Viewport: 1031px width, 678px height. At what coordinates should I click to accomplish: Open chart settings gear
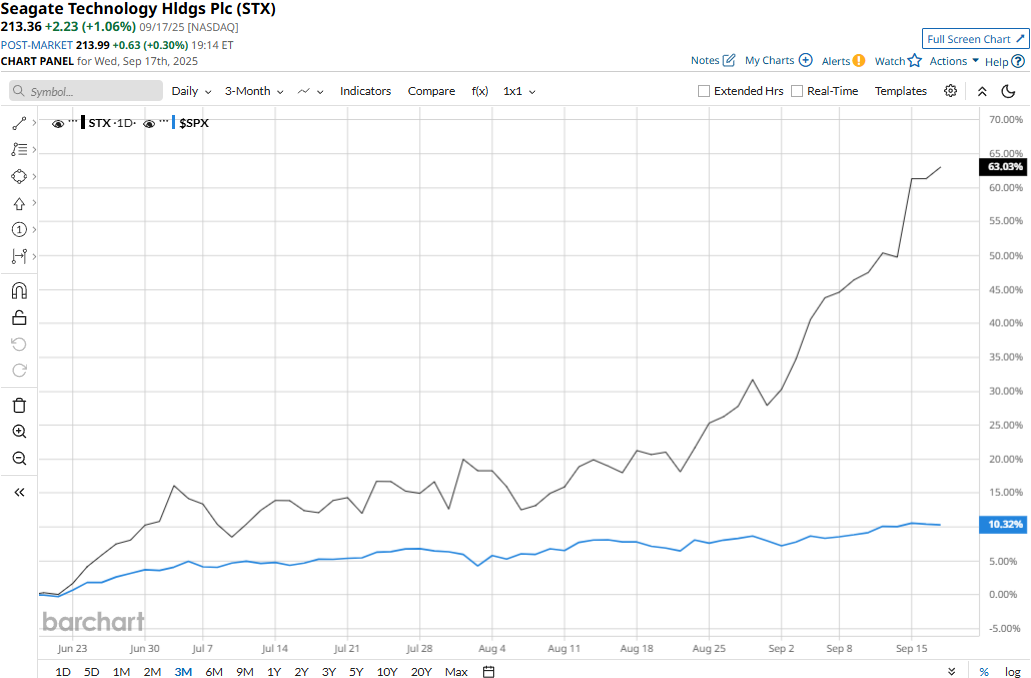tap(950, 91)
